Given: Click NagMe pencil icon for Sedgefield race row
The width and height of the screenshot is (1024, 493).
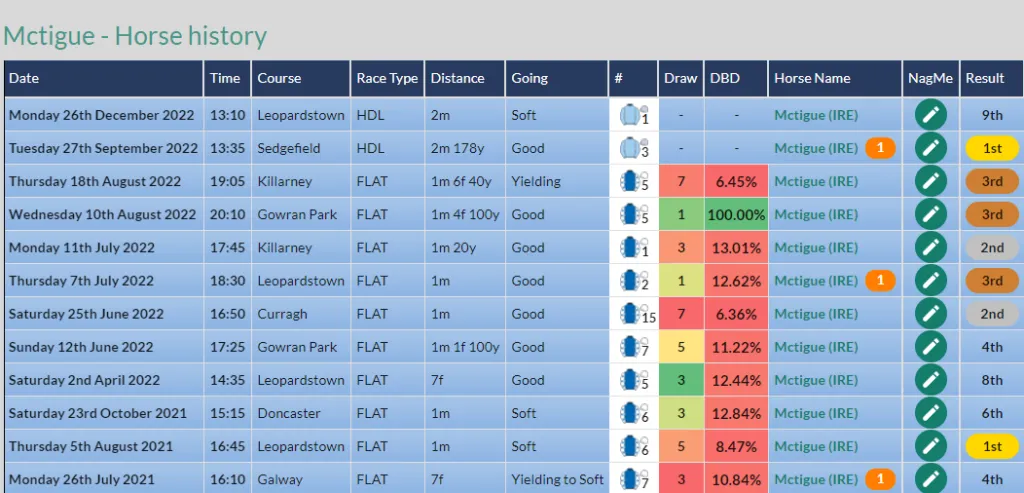Looking at the screenshot, I should point(931,148).
